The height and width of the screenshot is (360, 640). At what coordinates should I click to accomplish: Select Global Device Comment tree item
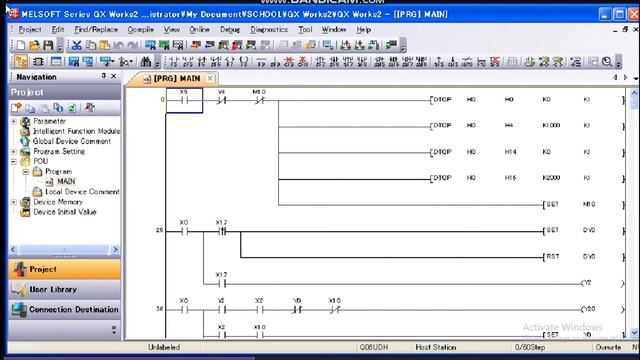(x=72, y=141)
